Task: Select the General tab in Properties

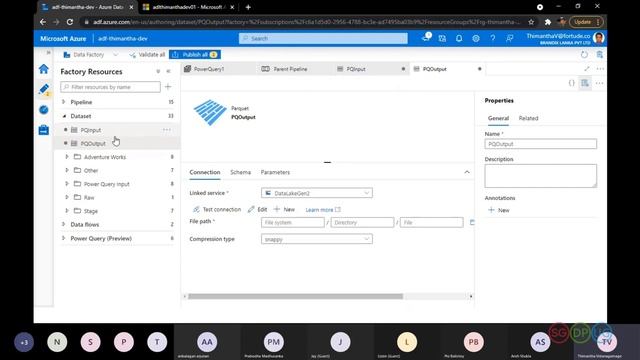Action: [x=498, y=118]
